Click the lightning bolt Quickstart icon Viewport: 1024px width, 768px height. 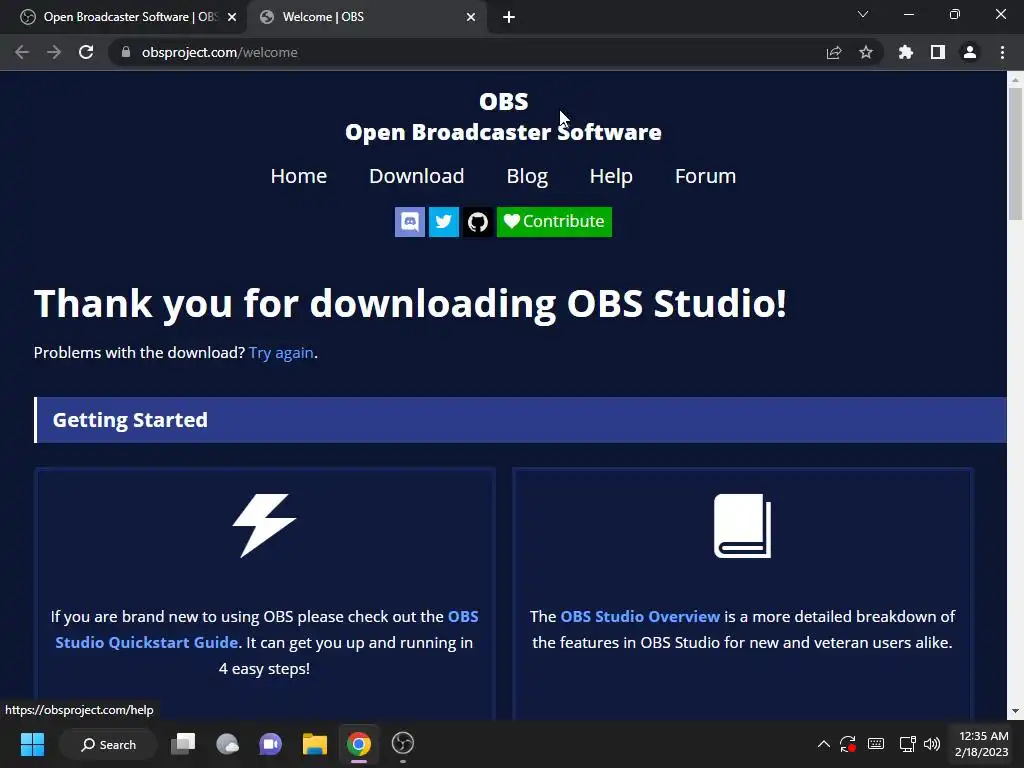pyautogui.click(x=264, y=525)
